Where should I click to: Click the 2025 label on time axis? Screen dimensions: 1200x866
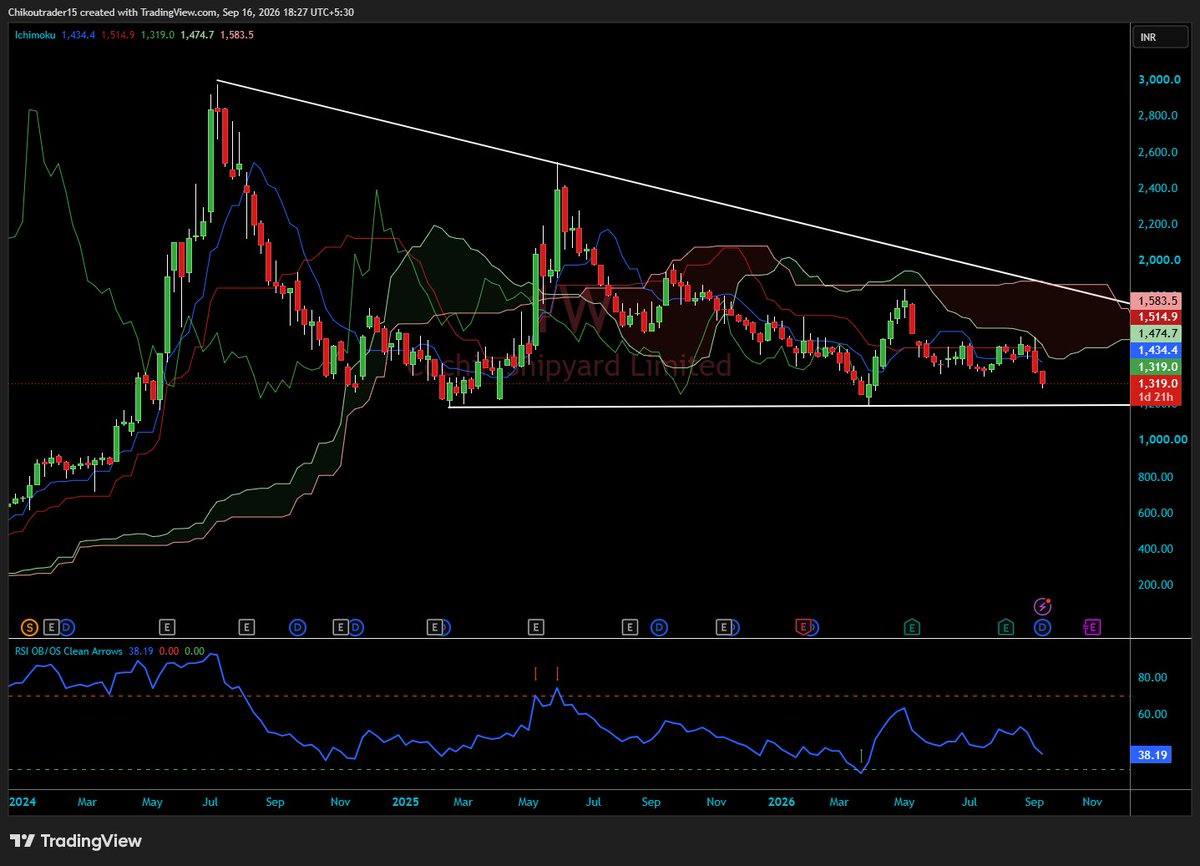tap(405, 802)
